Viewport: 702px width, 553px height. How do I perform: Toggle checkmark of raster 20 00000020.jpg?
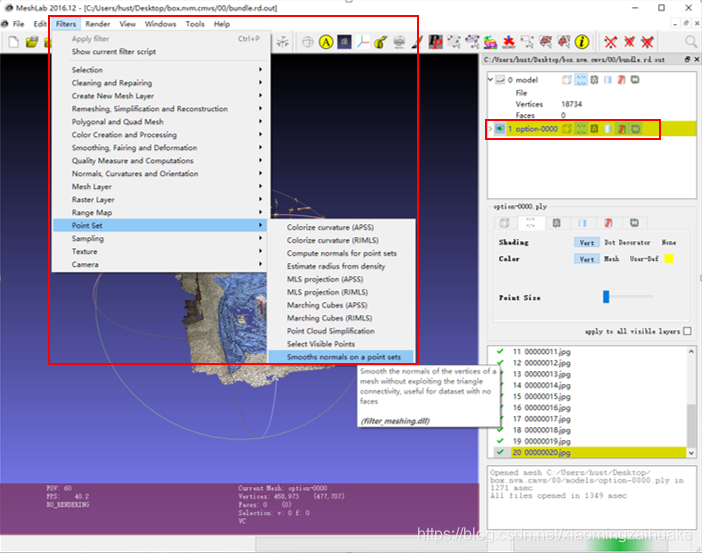tap(500, 452)
